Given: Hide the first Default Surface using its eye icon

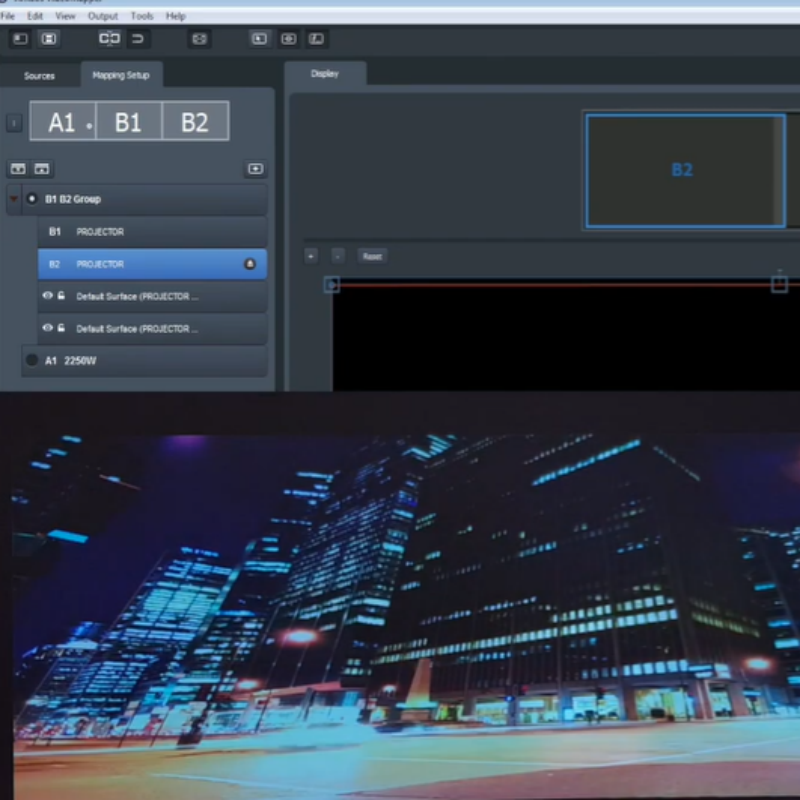Looking at the screenshot, I should (x=47, y=296).
